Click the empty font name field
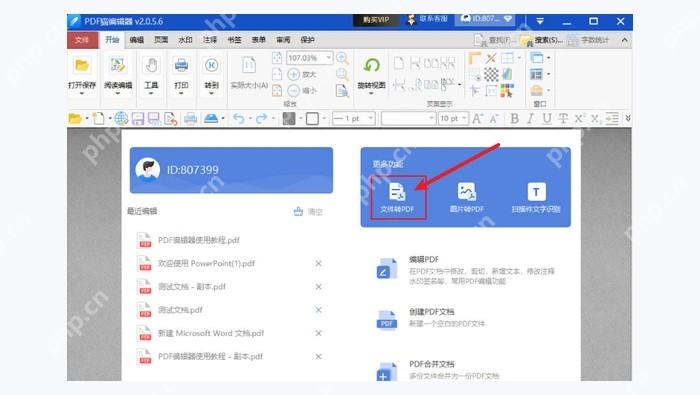 click(x=408, y=118)
